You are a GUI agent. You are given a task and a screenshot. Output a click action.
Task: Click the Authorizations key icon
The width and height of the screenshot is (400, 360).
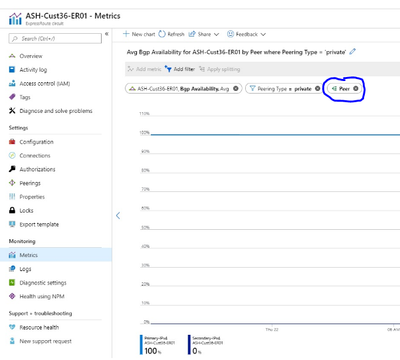pos(12,169)
